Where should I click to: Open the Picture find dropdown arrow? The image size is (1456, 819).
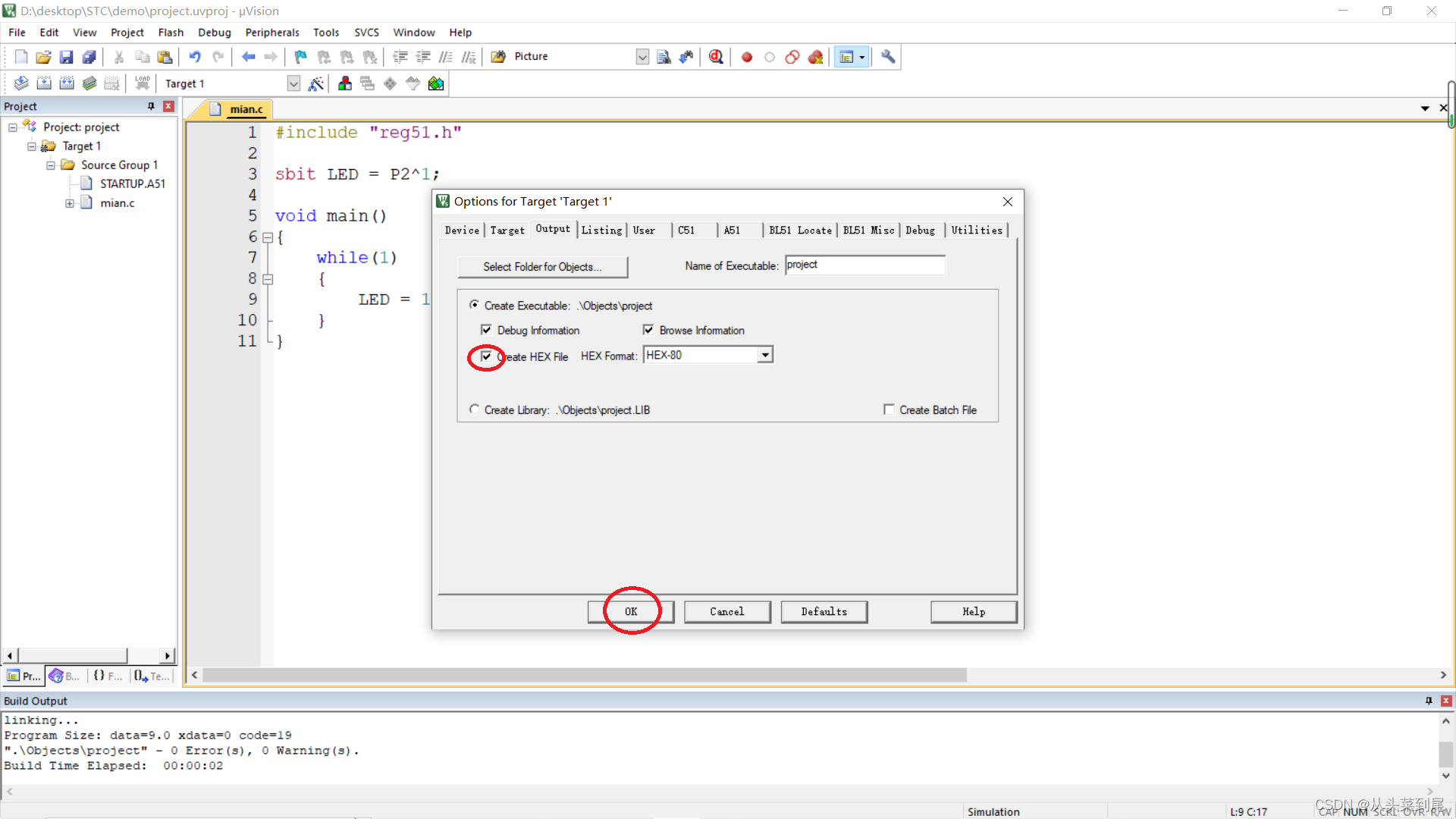[642, 57]
